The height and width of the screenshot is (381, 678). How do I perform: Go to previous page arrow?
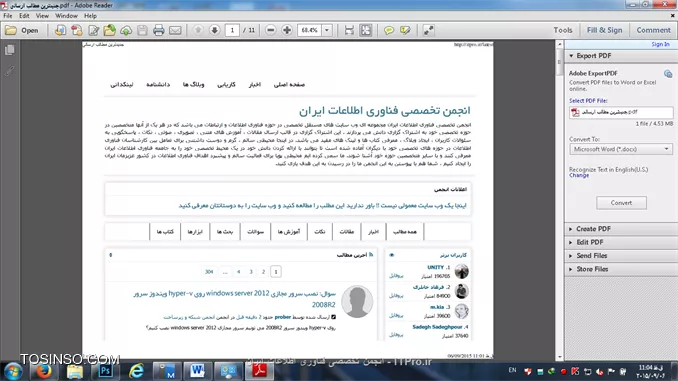point(198,30)
